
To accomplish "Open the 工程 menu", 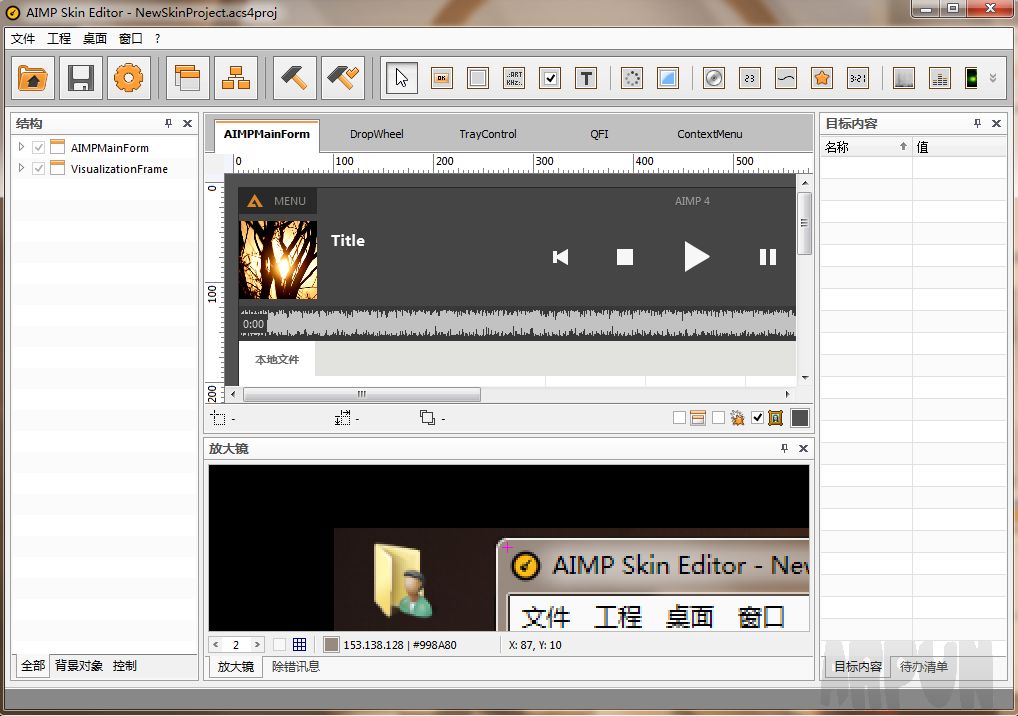I will pos(59,38).
